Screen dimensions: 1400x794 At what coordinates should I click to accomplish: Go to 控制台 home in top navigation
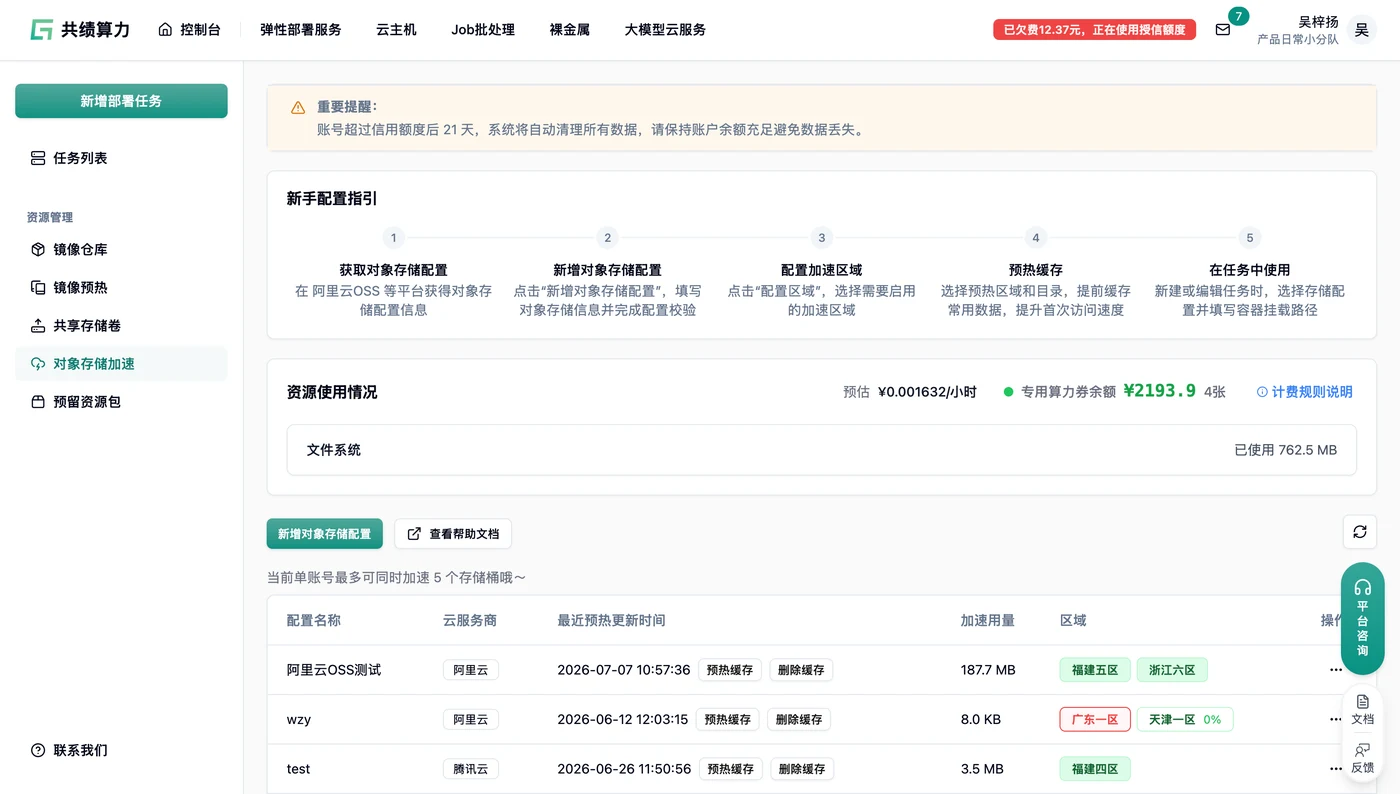tap(189, 30)
